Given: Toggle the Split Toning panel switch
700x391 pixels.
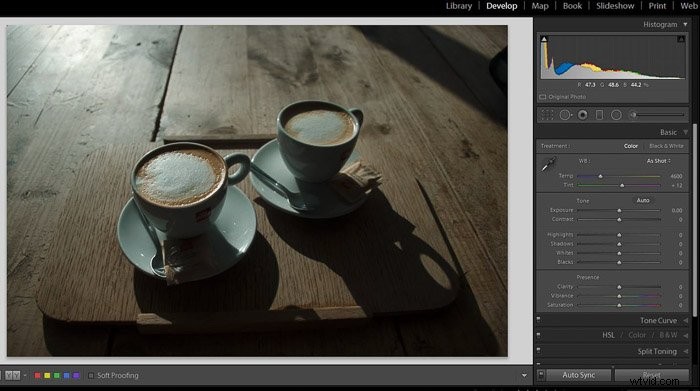Looking at the screenshot, I should point(538,351).
